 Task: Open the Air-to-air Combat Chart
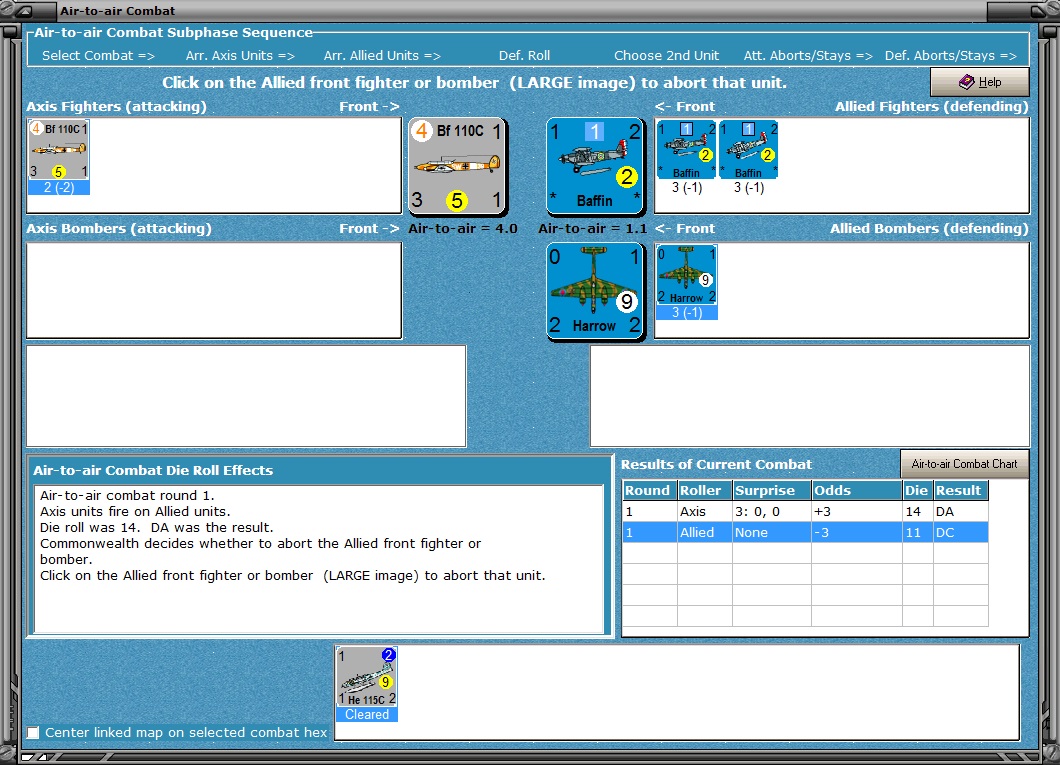pyautogui.click(x=964, y=464)
